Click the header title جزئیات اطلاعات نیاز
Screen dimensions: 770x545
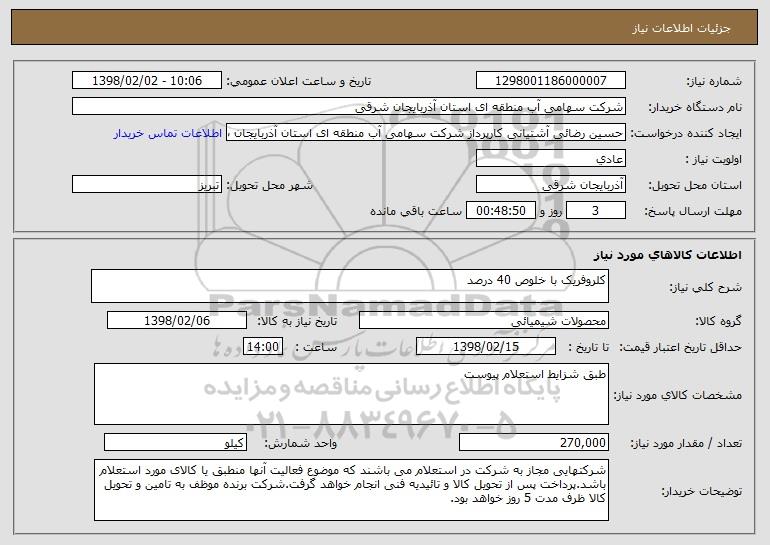coord(681,28)
